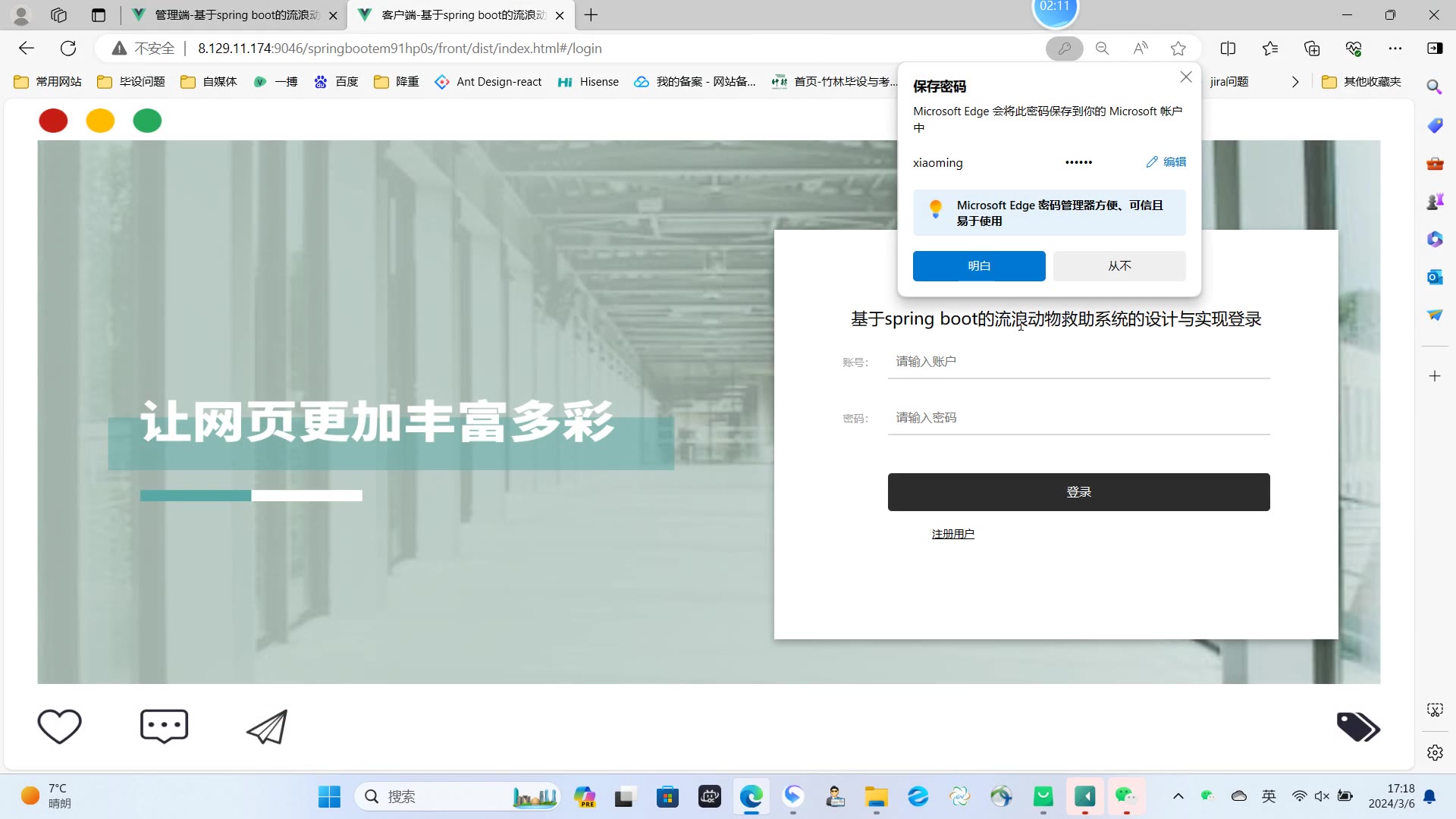Open the collections icon

1312,49
